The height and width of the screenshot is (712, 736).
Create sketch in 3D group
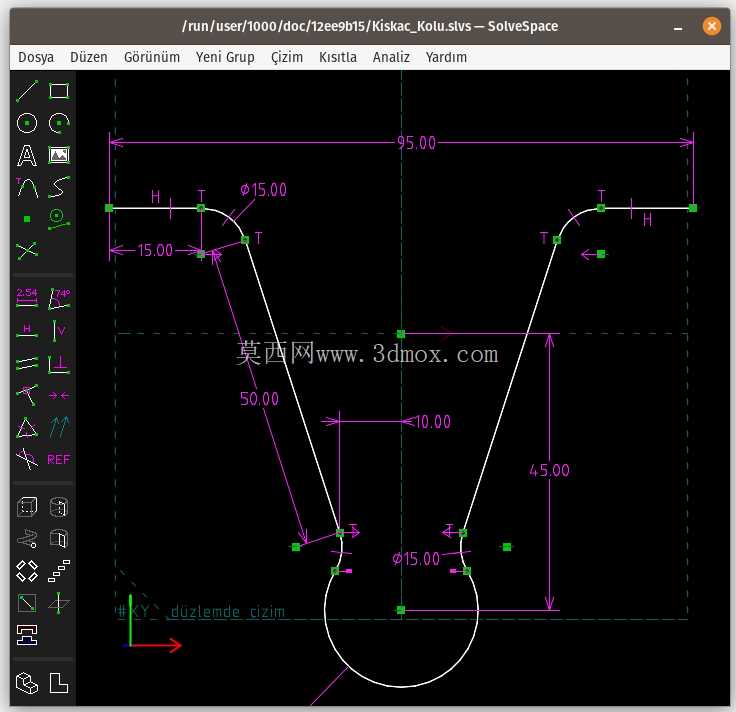[59, 603]
